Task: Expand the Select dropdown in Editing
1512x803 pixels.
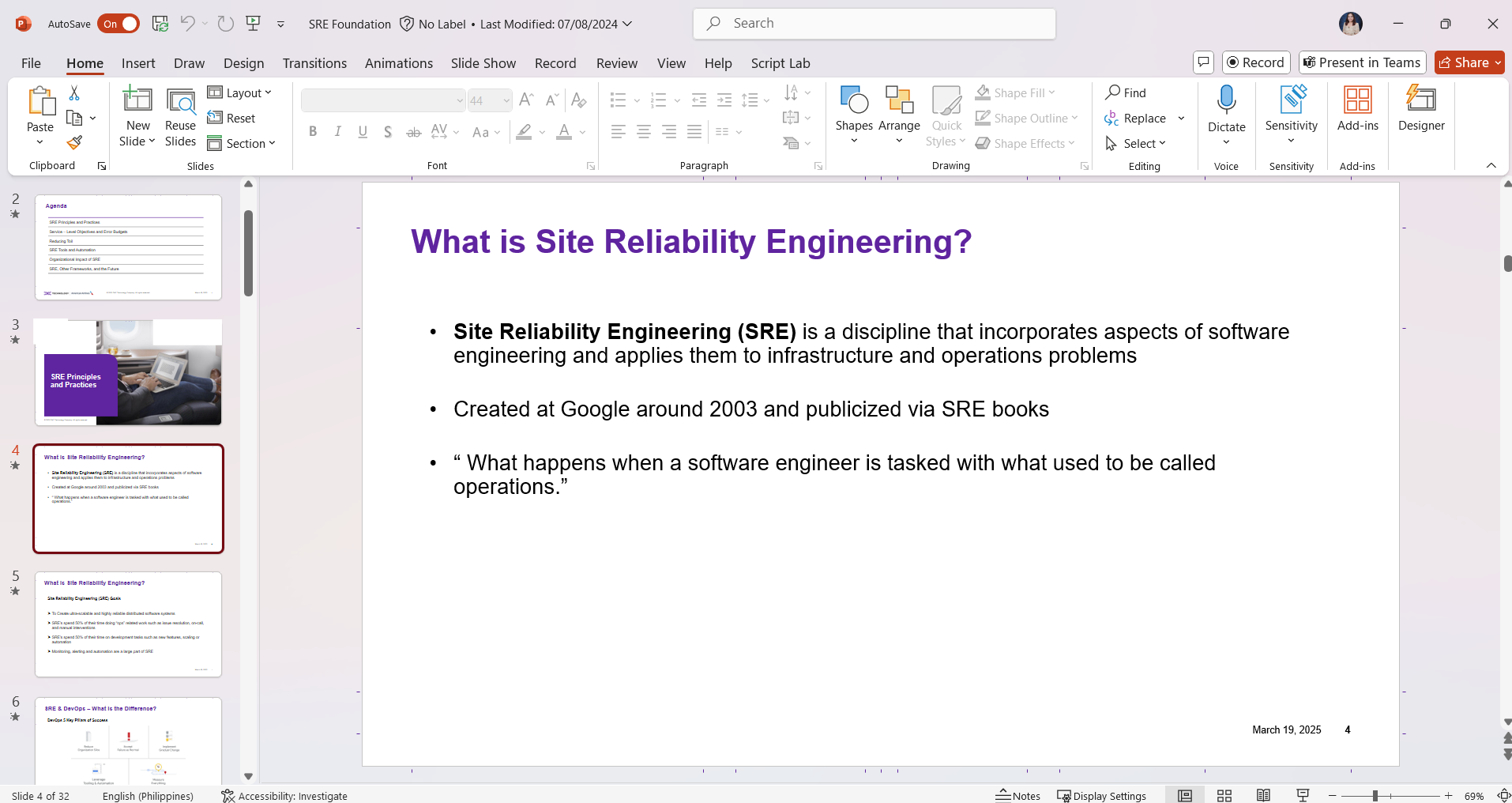Action: click(x=1136, y=144)
